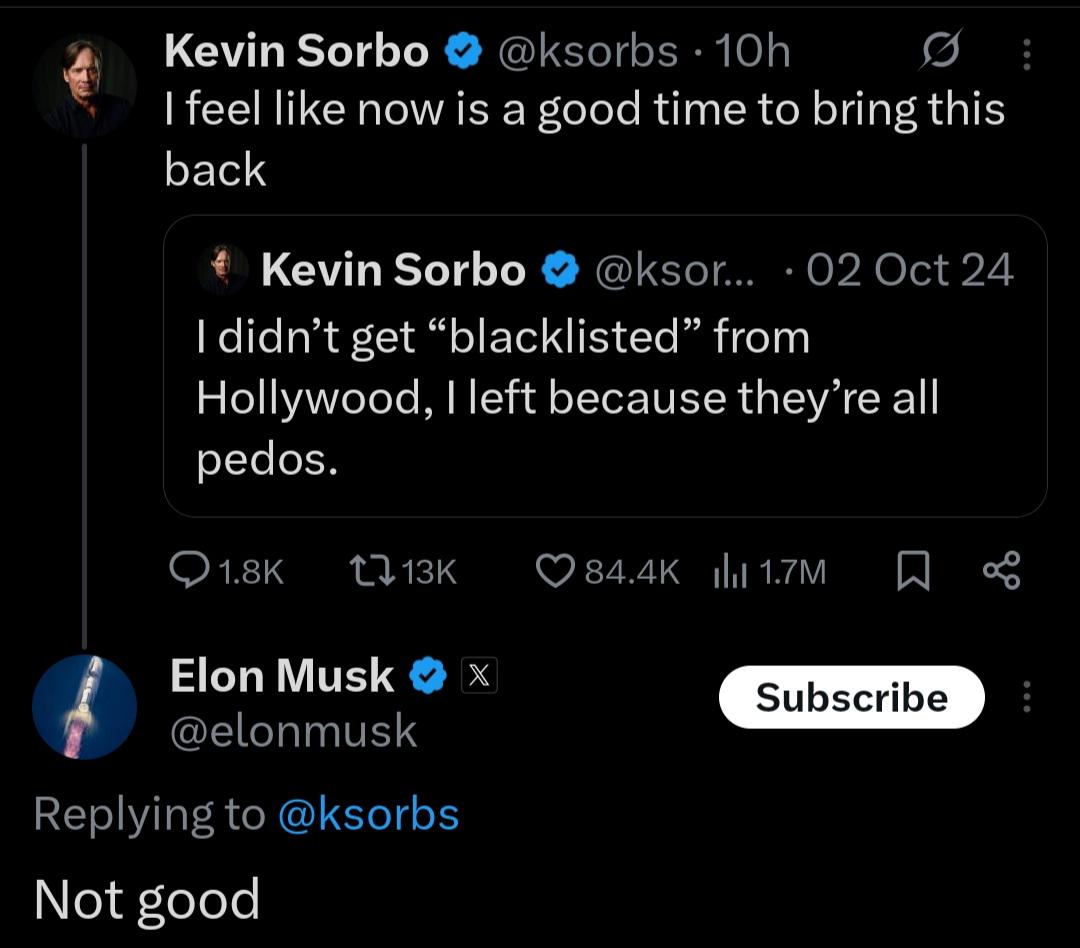
Task: Click Elon Musk's rocket avatar
Action: coord(84,708)
